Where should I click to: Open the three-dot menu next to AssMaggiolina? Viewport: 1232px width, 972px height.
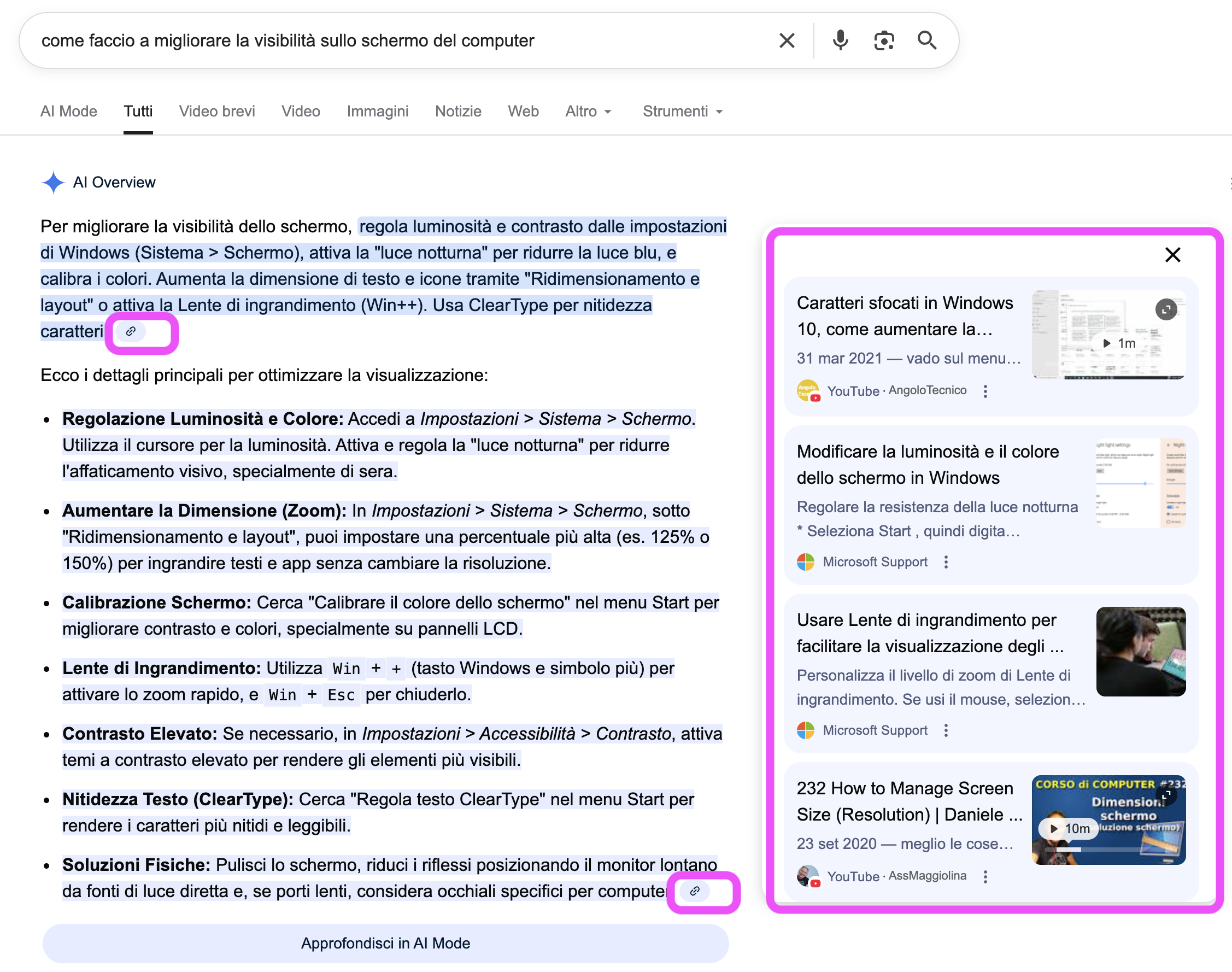985,876
